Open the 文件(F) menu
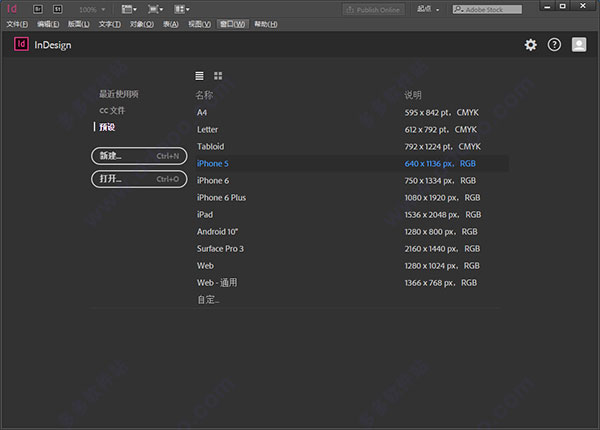 coord(17,24)
